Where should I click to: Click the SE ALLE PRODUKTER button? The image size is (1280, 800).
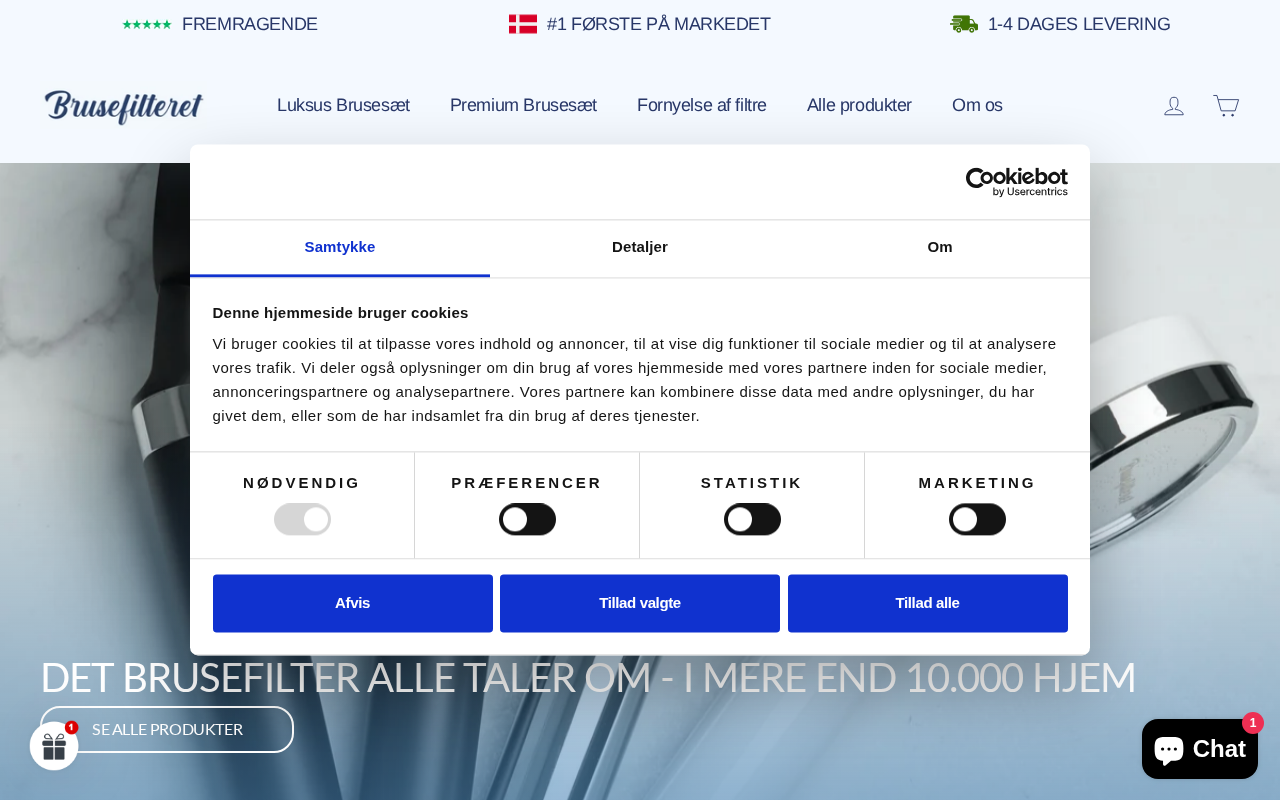[x=167, y=729]
